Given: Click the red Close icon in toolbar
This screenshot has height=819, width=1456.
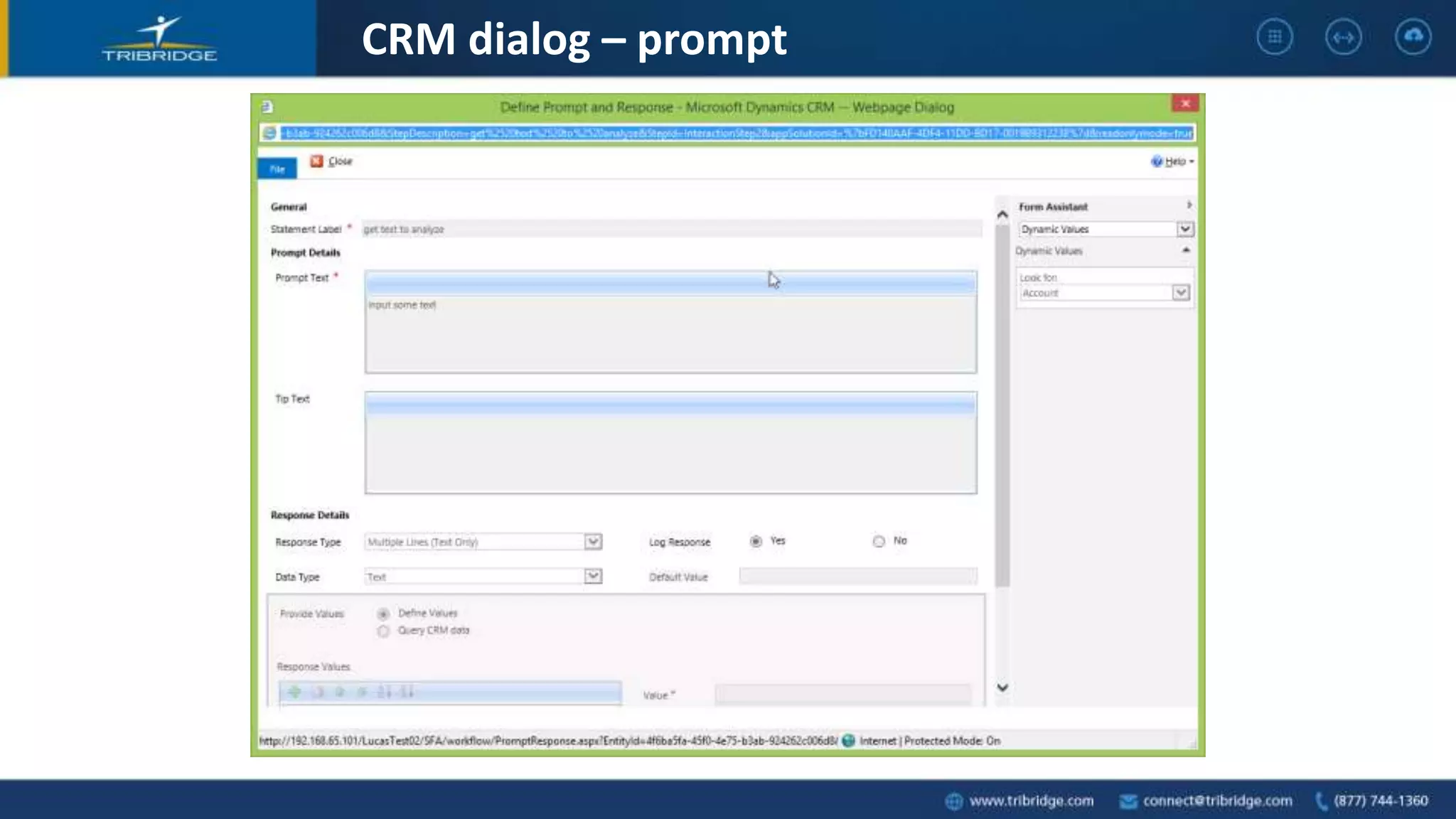Looking at the screenshot, I should click(317, 161).
